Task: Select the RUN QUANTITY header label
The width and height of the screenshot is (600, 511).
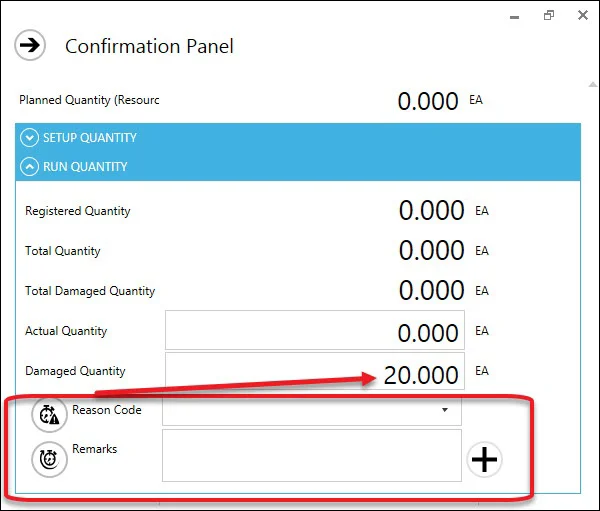Action: click(85, 166)
